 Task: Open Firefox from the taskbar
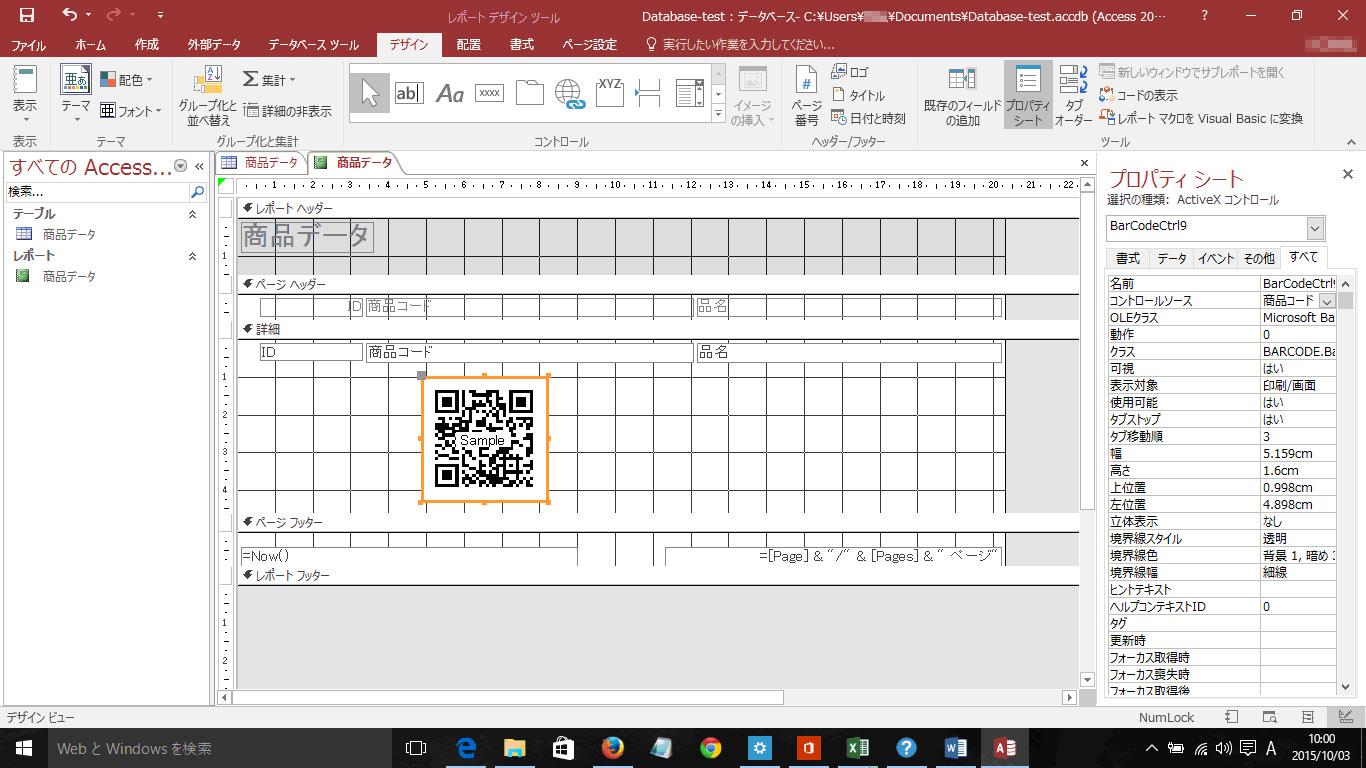click(613, 748)
